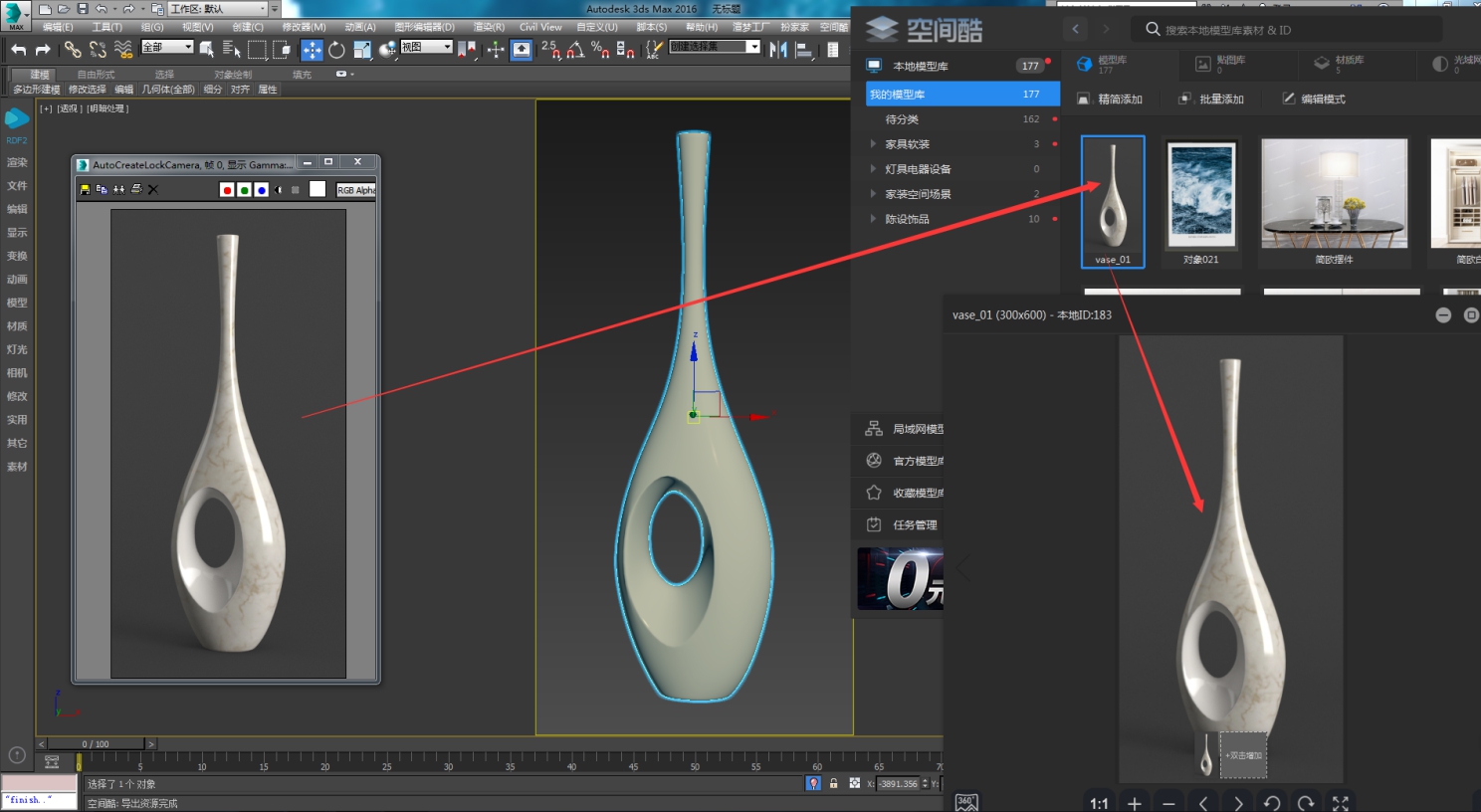Select the Move transform tool
Screen dimensions: 1481x812
tap(312, 50)
